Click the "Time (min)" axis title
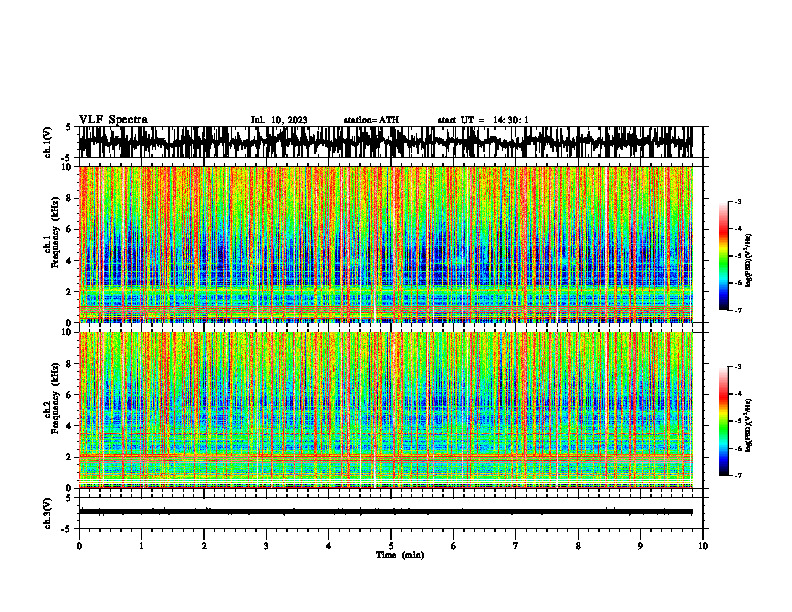The width and height of the screenshot is (792, 612). (400, 555)
